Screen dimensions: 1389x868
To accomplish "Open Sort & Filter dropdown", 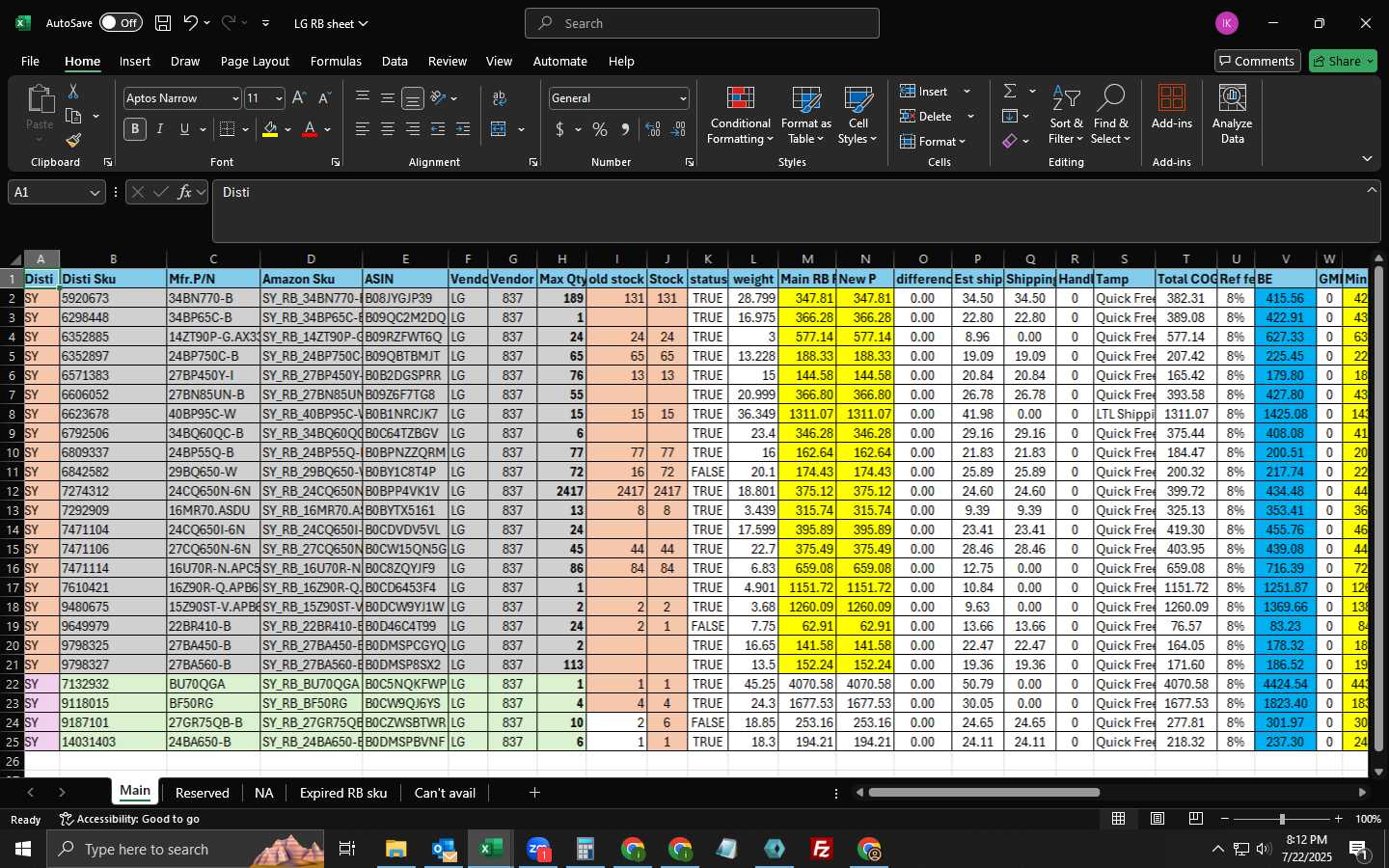I will (1066, 116).
